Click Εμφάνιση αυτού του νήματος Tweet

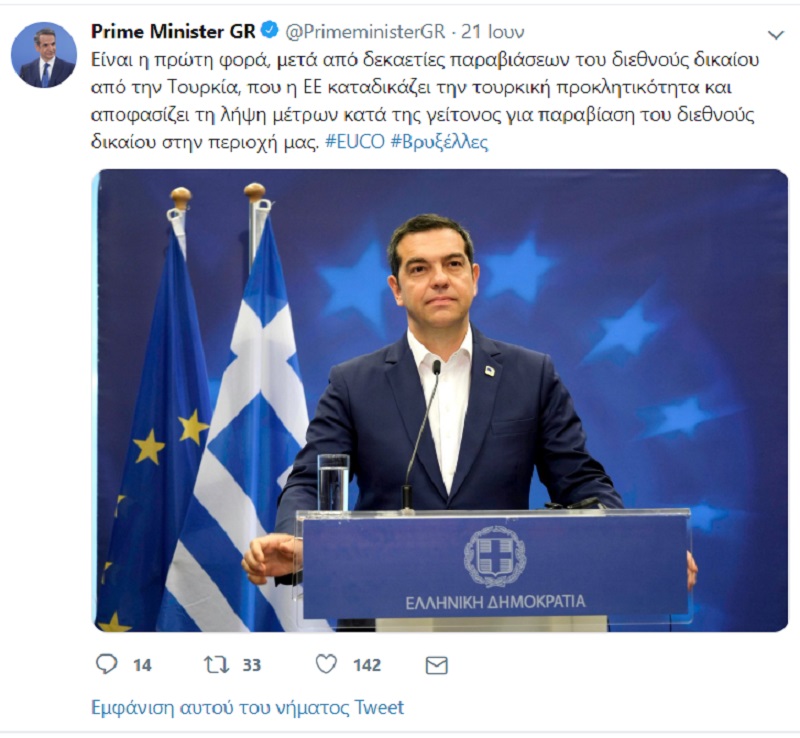pyautogui.click(x=247, y=707)
